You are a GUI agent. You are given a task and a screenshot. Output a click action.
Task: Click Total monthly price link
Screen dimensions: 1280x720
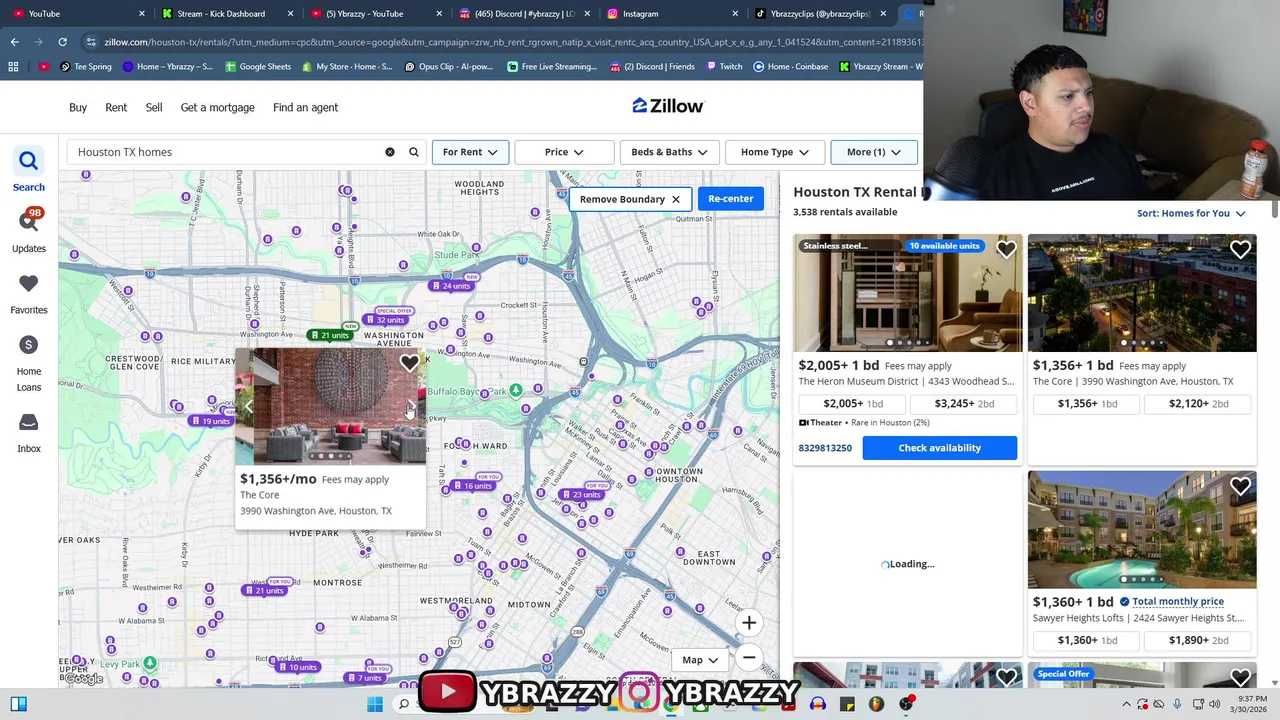pyautogui.click(x=1178, y=602)
